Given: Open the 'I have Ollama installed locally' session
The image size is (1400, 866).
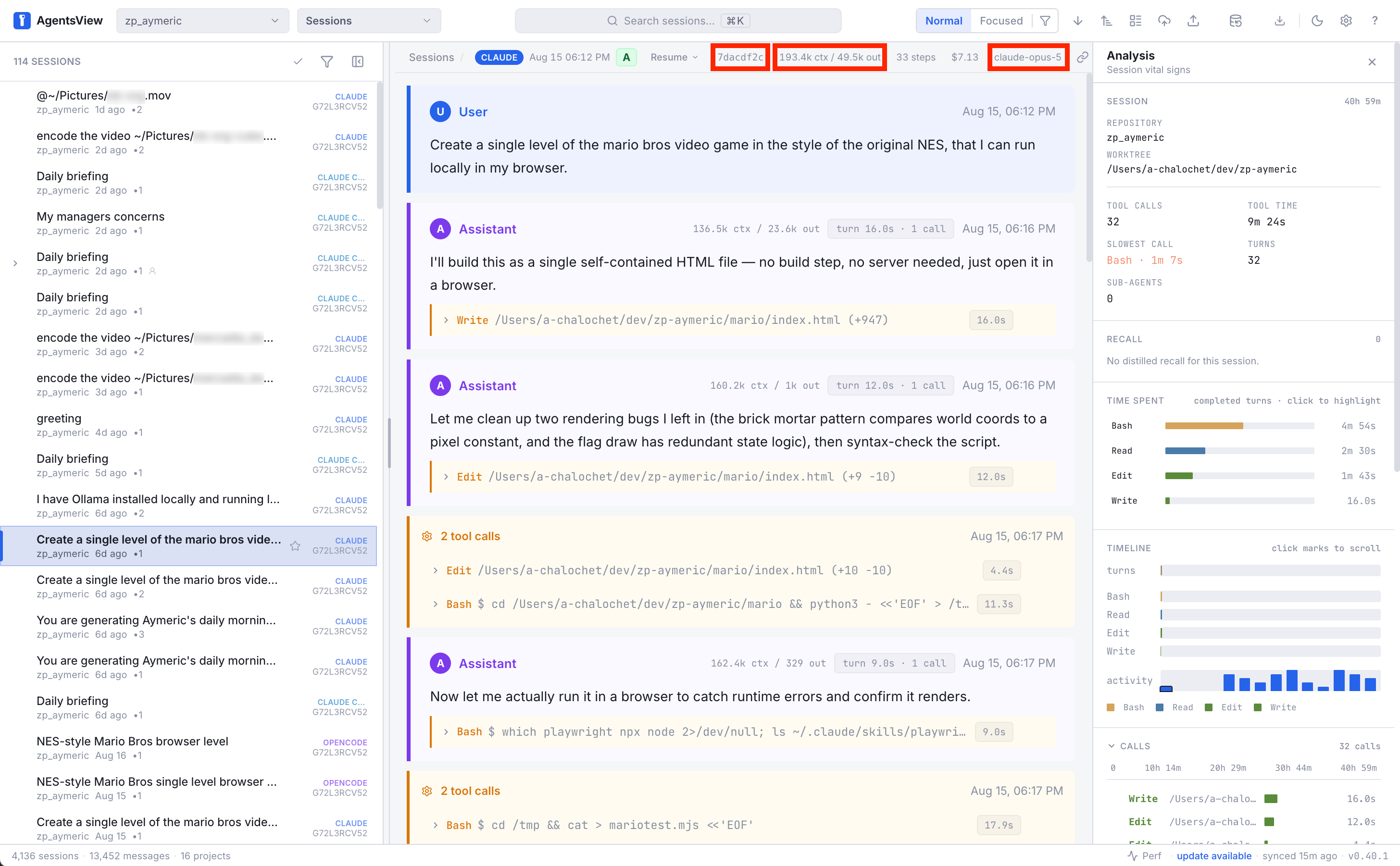Looking at the screenshot, I should (x=189, y=506).
